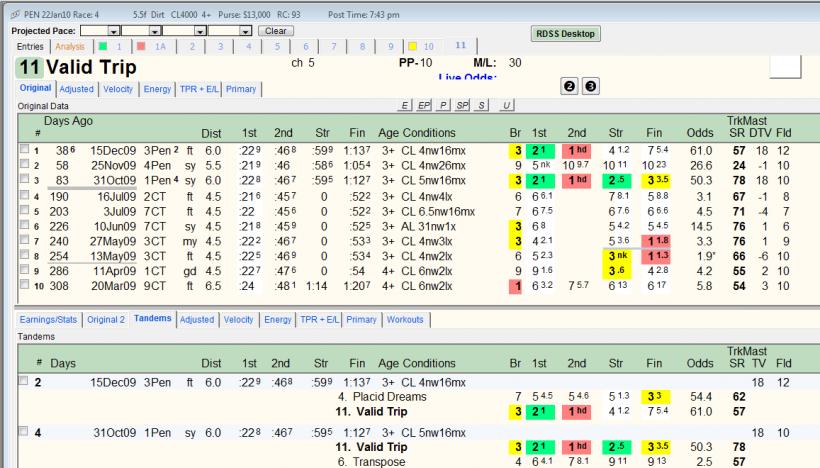Select horse tab 5
The image size is (820, 468).
tap(277, 47)
